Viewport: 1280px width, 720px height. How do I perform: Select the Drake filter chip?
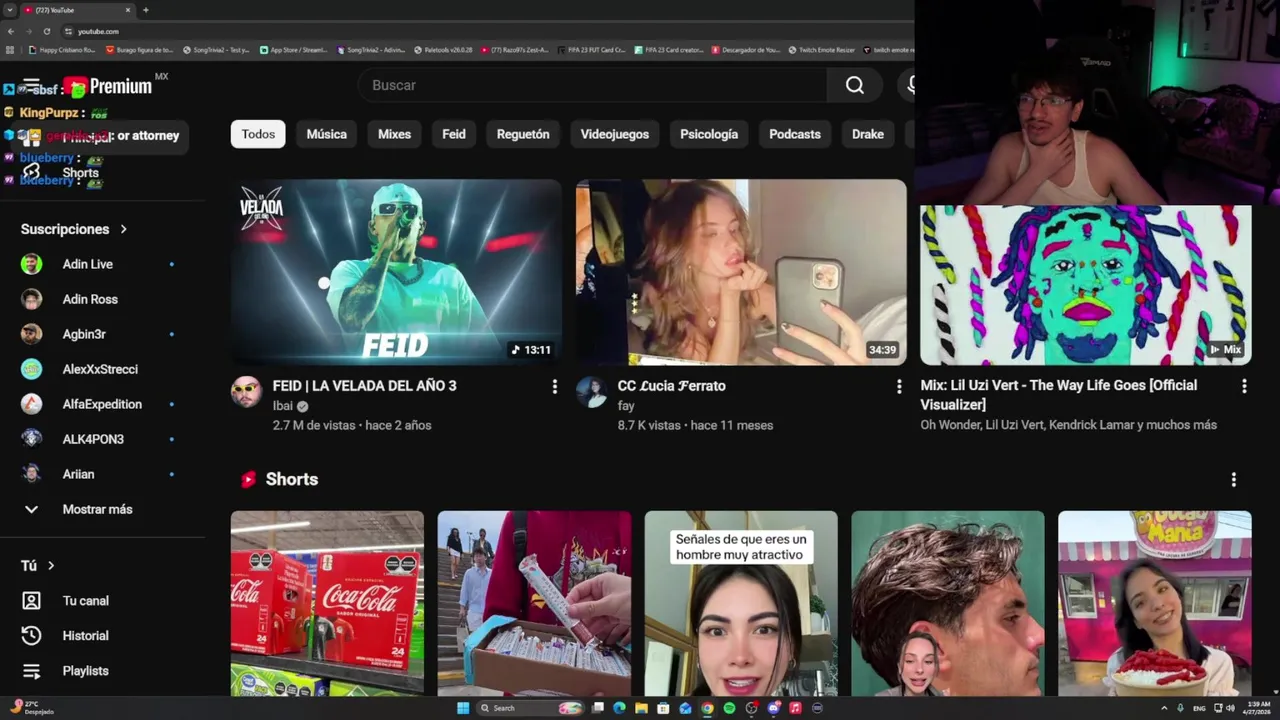pos(868,134)
